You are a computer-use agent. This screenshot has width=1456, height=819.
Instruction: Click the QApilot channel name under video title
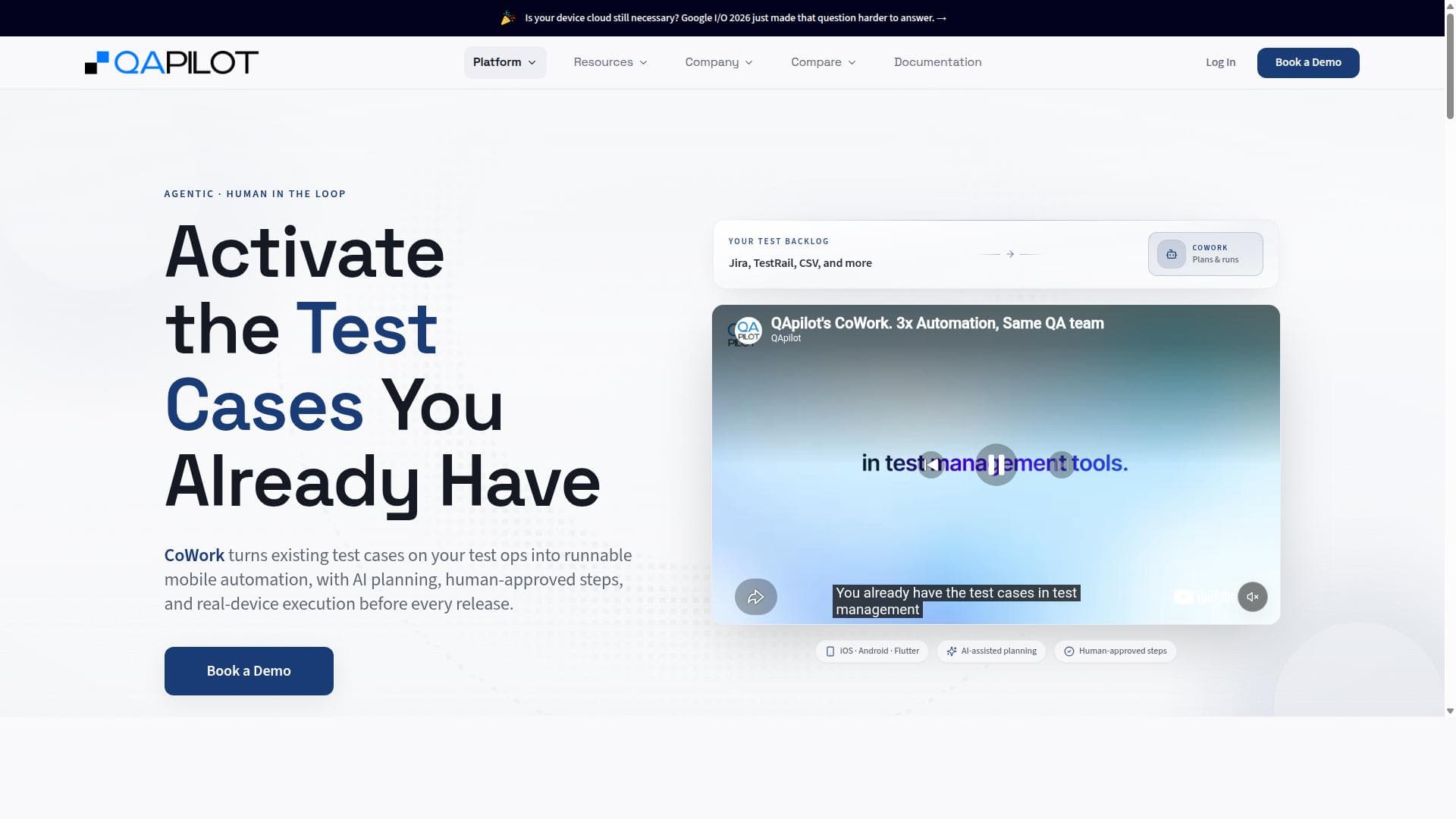point(786,338)
